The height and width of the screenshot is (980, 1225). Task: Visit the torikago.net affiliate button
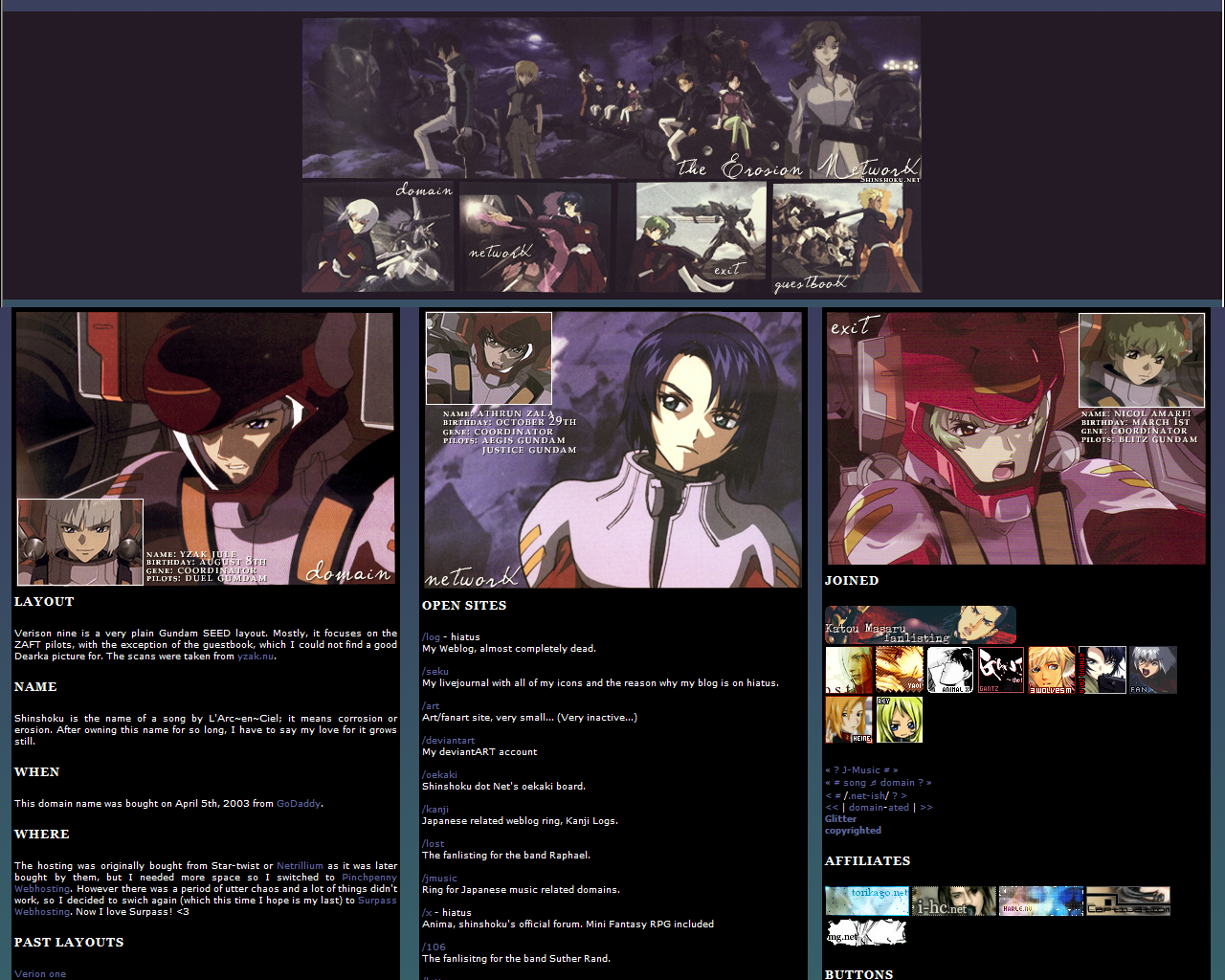click(x=867, y=901)
